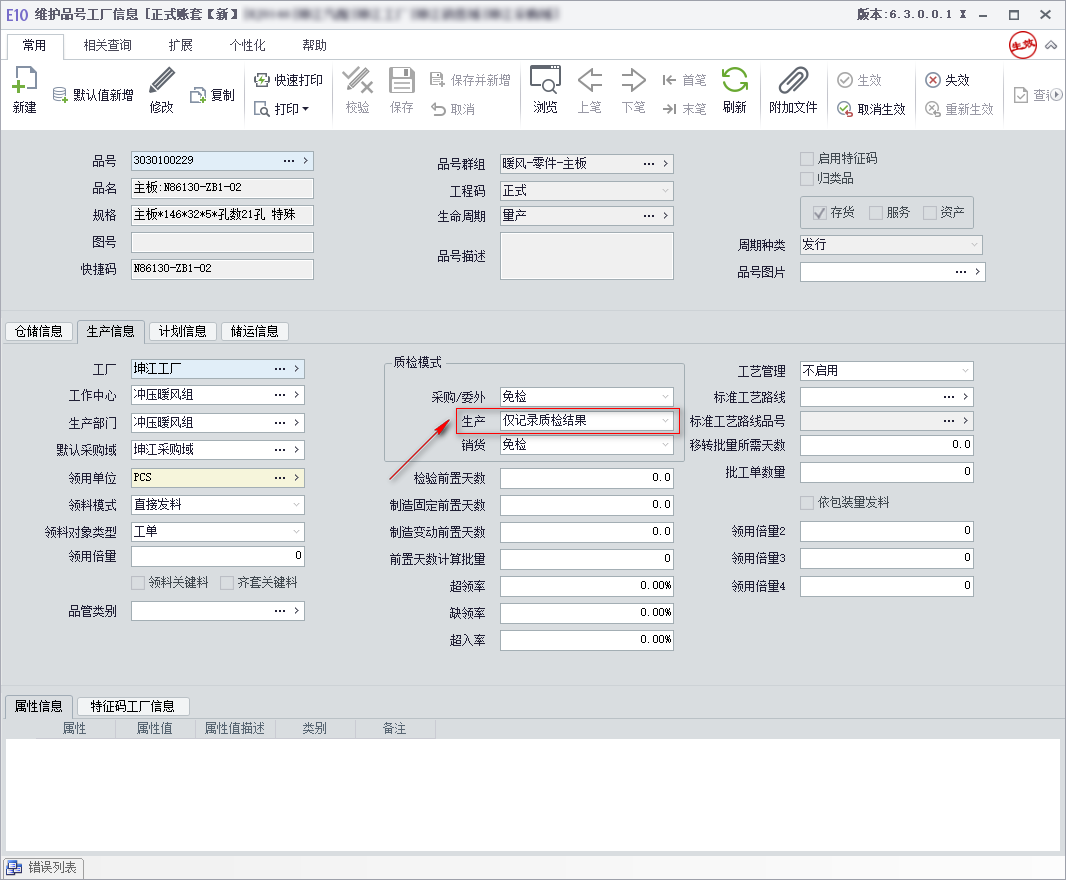Click 默认值新增 in the toolbar
The height and width of the screenshot is (880, 1066).
pos(93,95)
